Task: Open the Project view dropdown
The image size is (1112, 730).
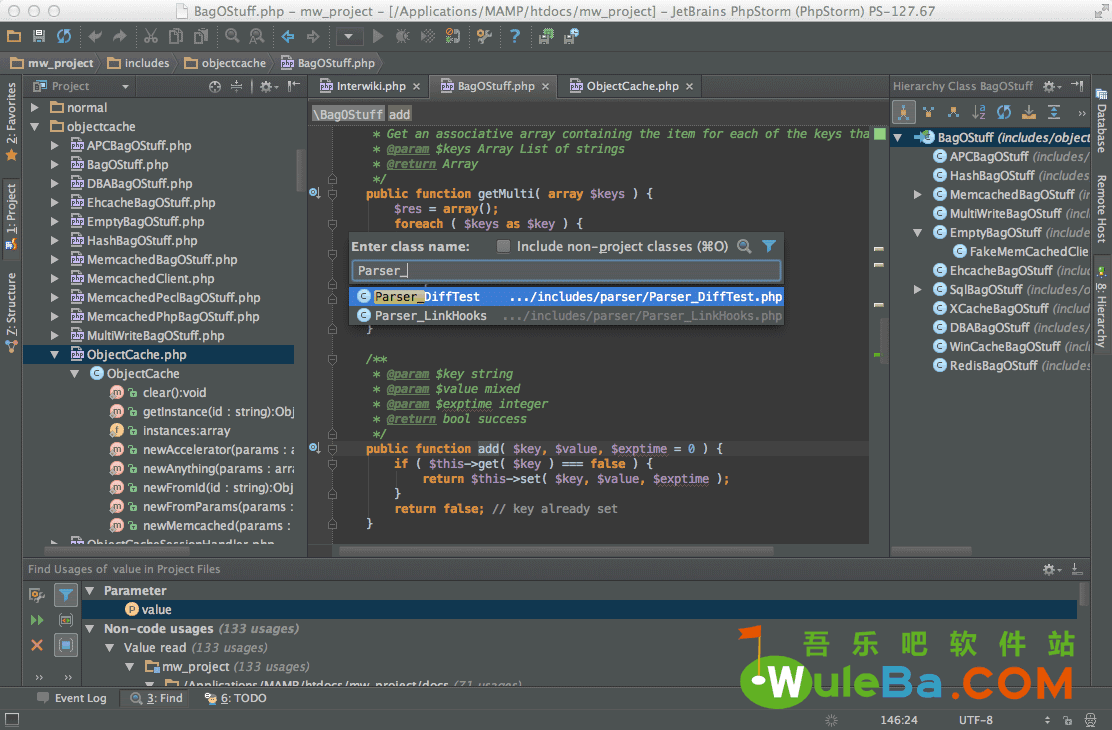Action: [x=125, y=87]
